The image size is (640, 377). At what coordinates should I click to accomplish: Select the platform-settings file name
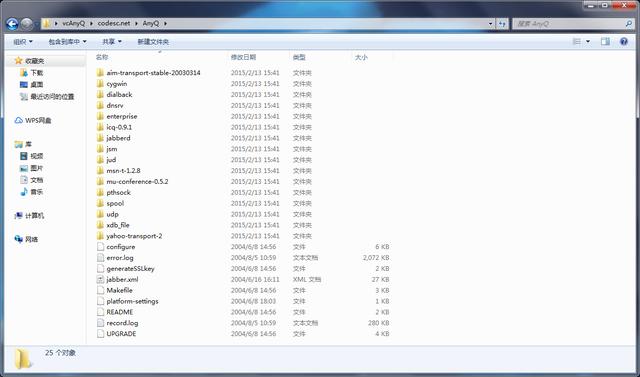tap(132, 301)
